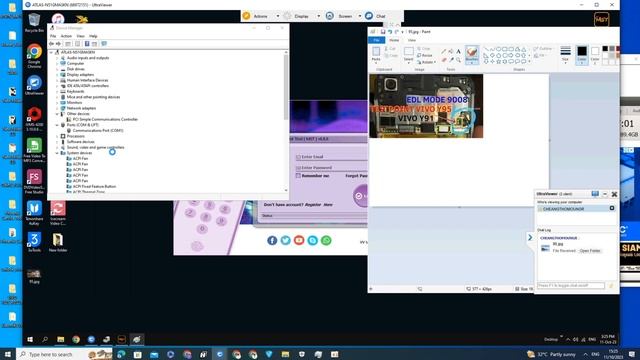Click Open Folder in chat log

(590, 251)
